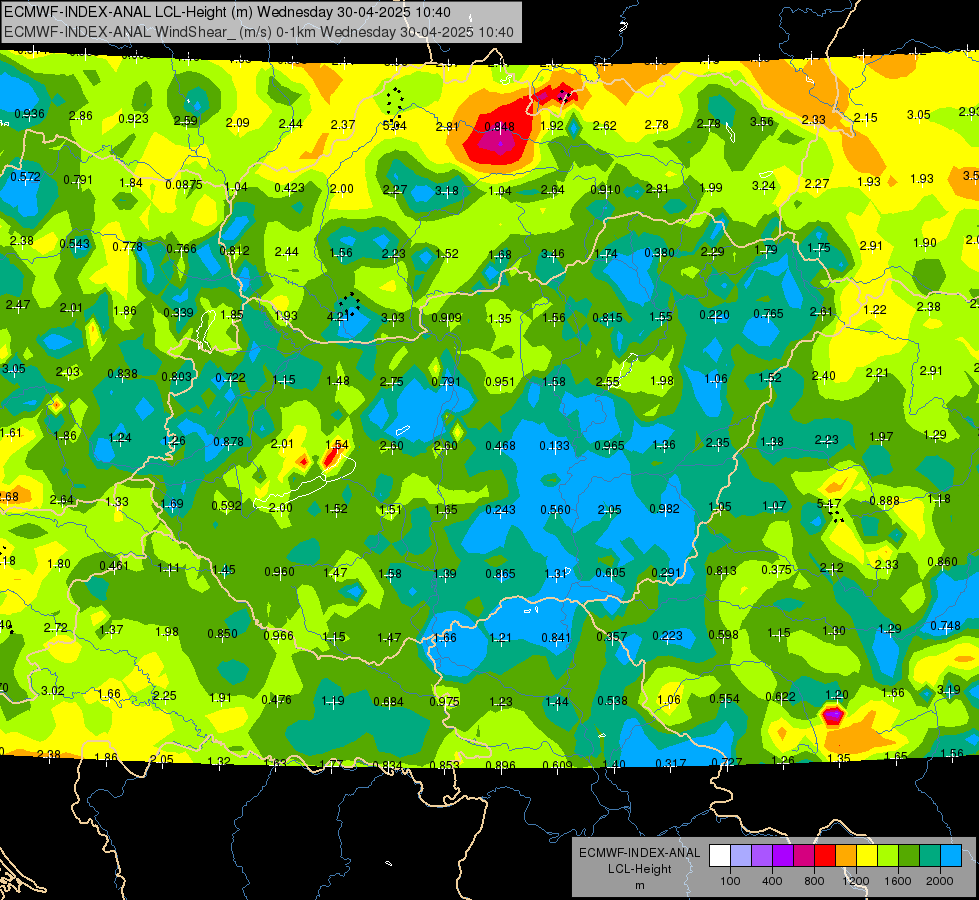Click the legend label 2000

click(x=940, y=881)
